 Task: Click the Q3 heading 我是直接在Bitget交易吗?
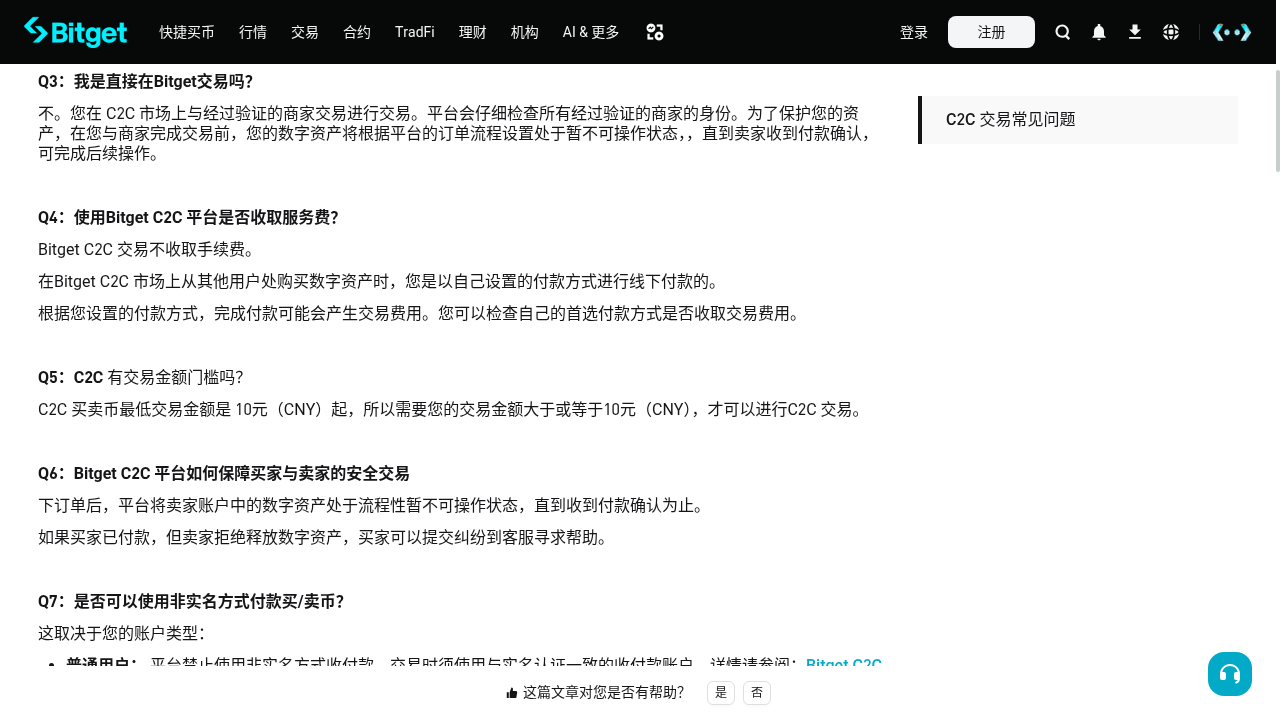click(x=145, y=82)
